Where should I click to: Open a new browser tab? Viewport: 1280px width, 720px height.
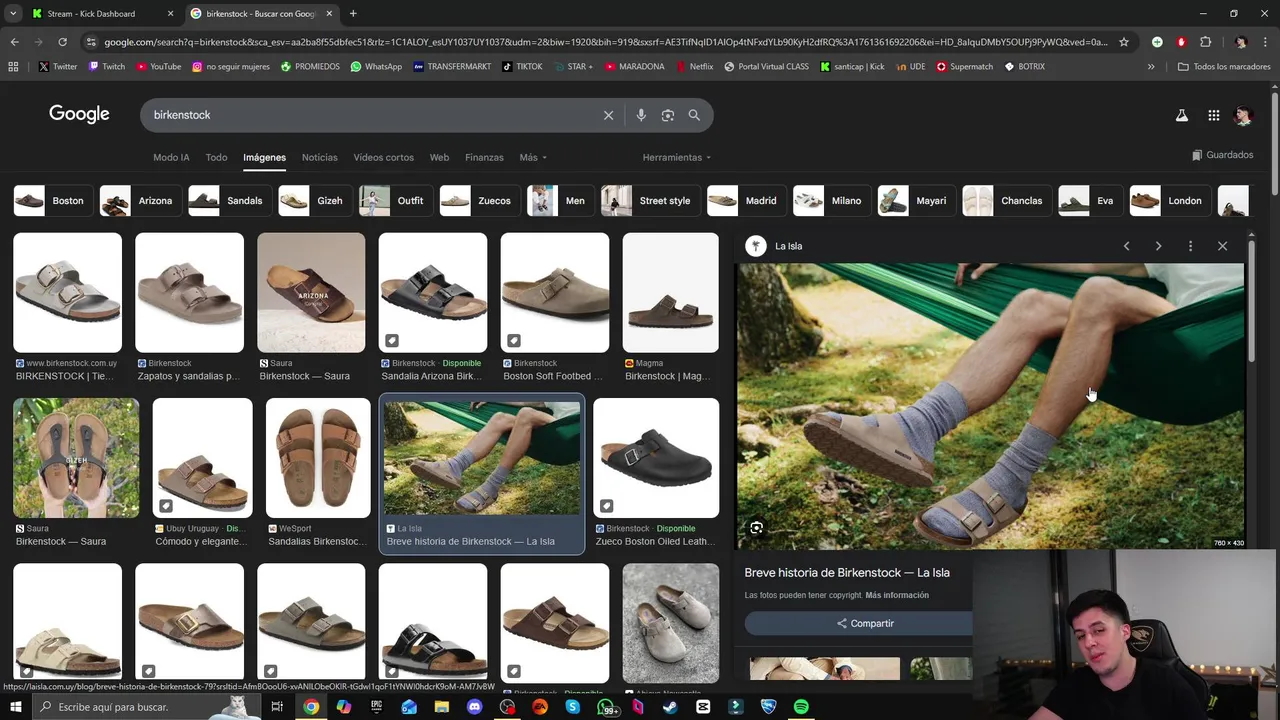[353, 14]
